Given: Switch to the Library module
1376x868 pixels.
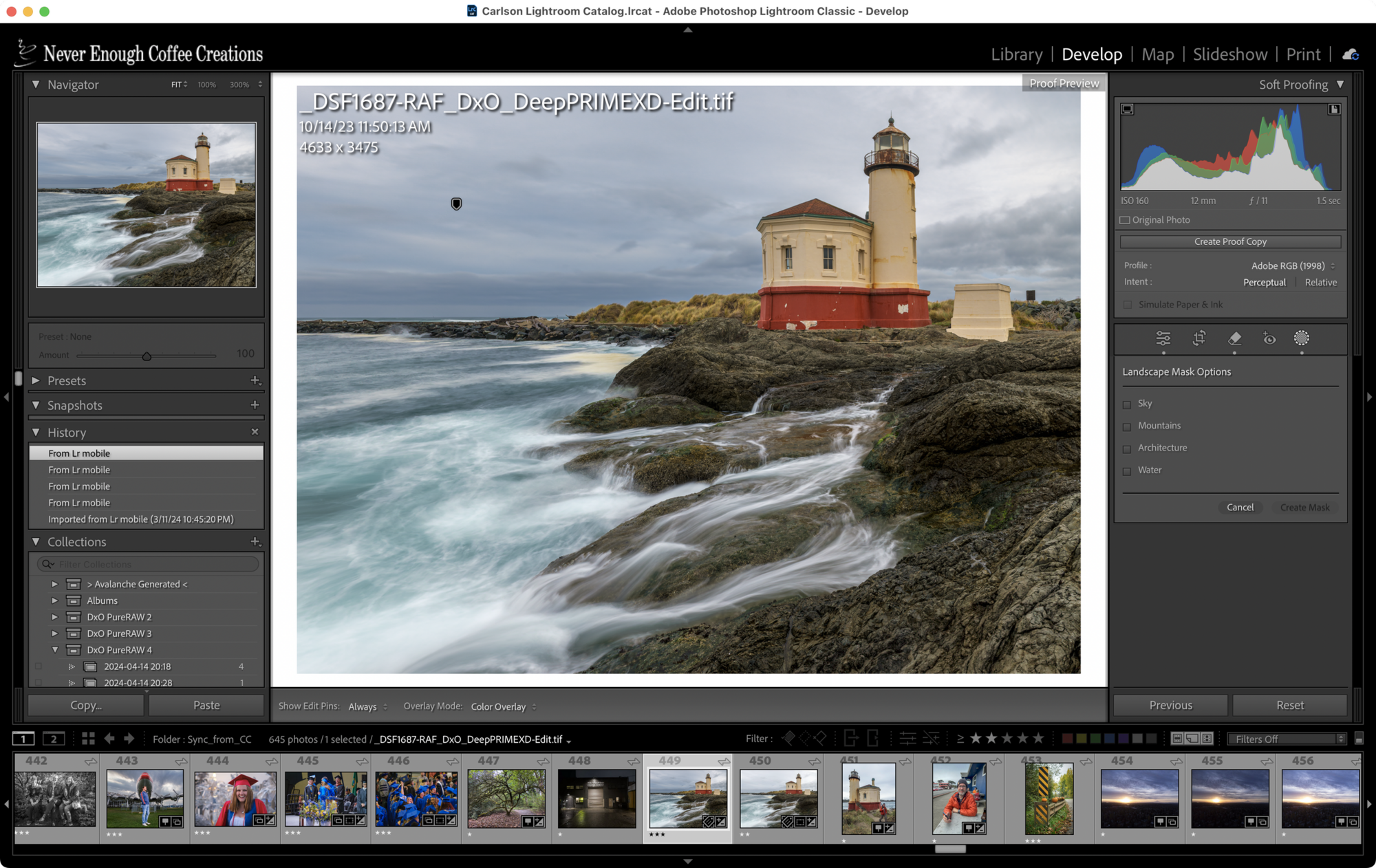Looking at the screenshot, I should (x=1016, y=54).
